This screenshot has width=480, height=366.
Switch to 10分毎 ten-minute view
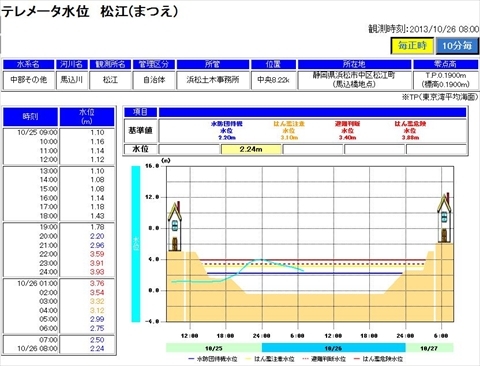pos(457,45)
